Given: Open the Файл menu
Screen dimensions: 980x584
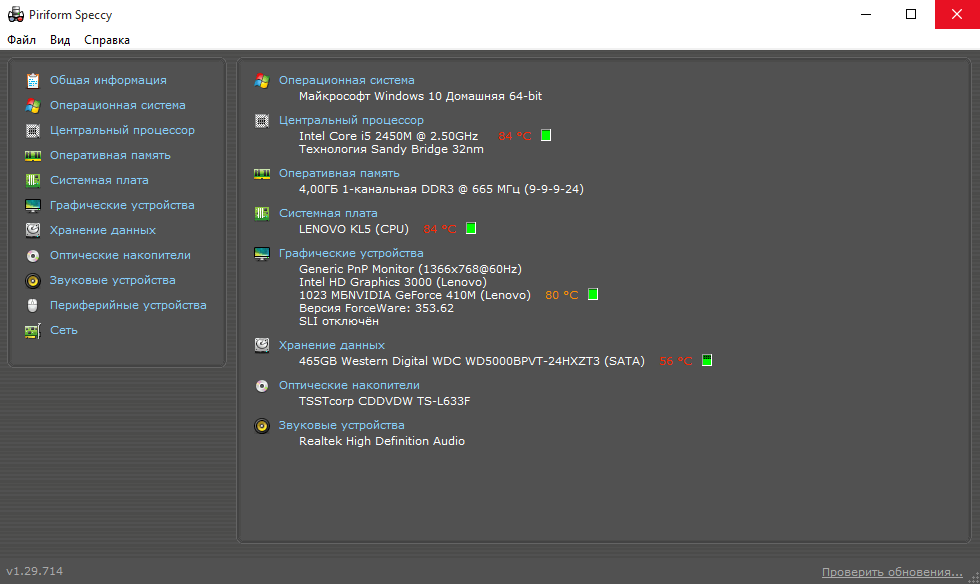Looking at the screenshot, I should [x=21, y=40].
